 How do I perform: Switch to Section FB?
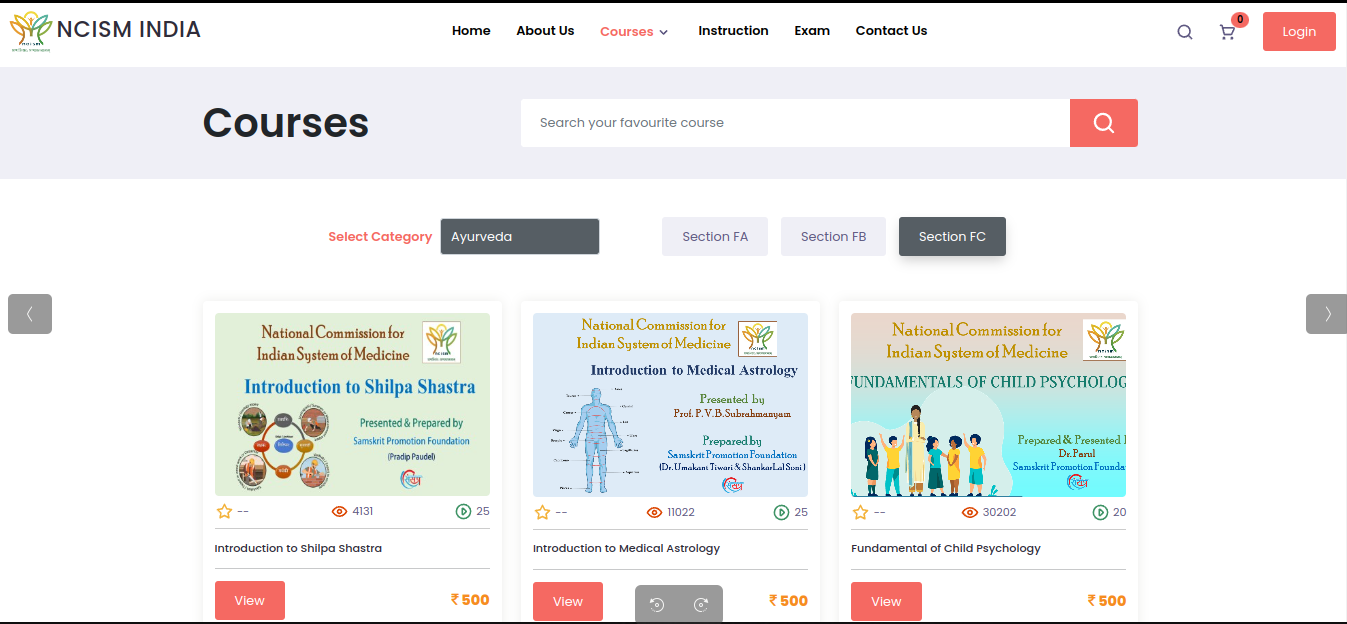[833, 237]
